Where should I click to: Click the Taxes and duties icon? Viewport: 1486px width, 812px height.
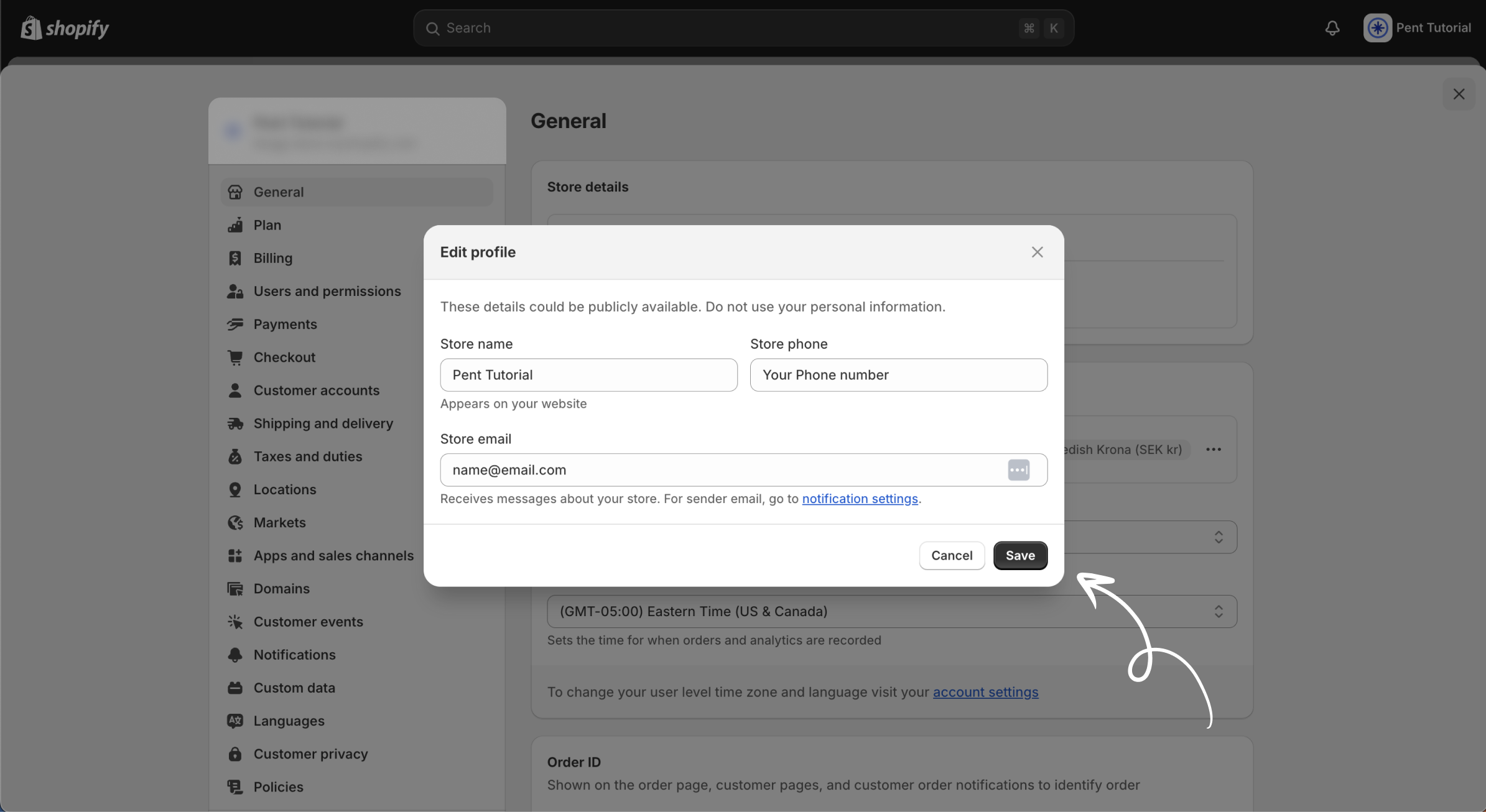pos(235,456)
